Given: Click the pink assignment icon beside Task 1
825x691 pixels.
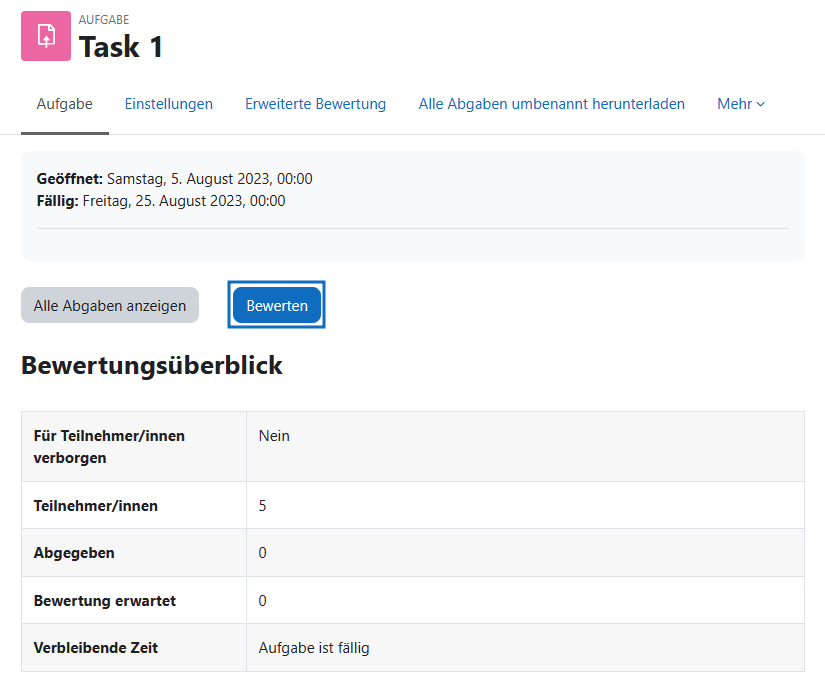Looking at the screenshot, I should (x=46, y=36).
